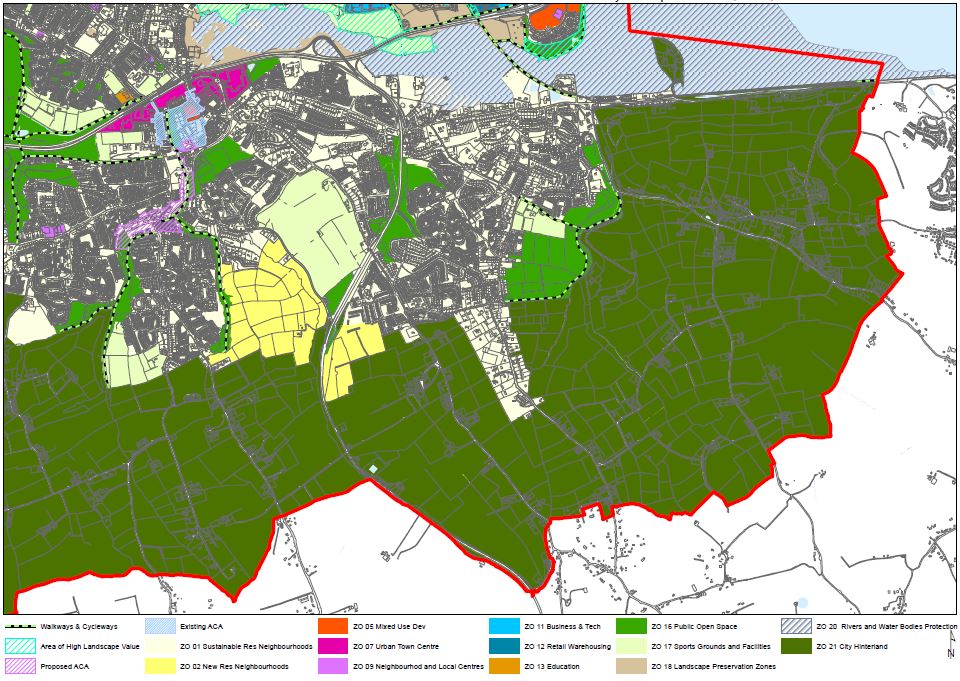The image size is (960, 681).
Task: Click the dark green City Hinterland color swatch
Action: coord(798,647)
